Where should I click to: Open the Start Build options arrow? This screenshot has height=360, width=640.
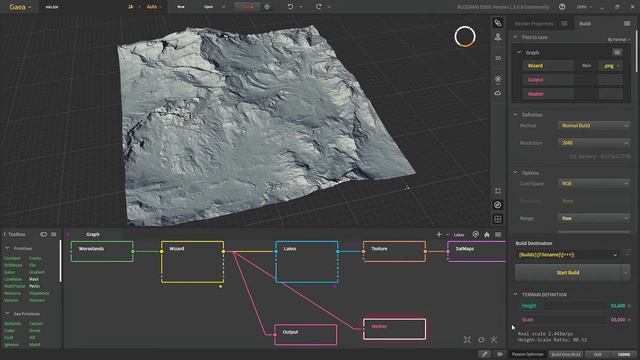[x=626, y=273]
